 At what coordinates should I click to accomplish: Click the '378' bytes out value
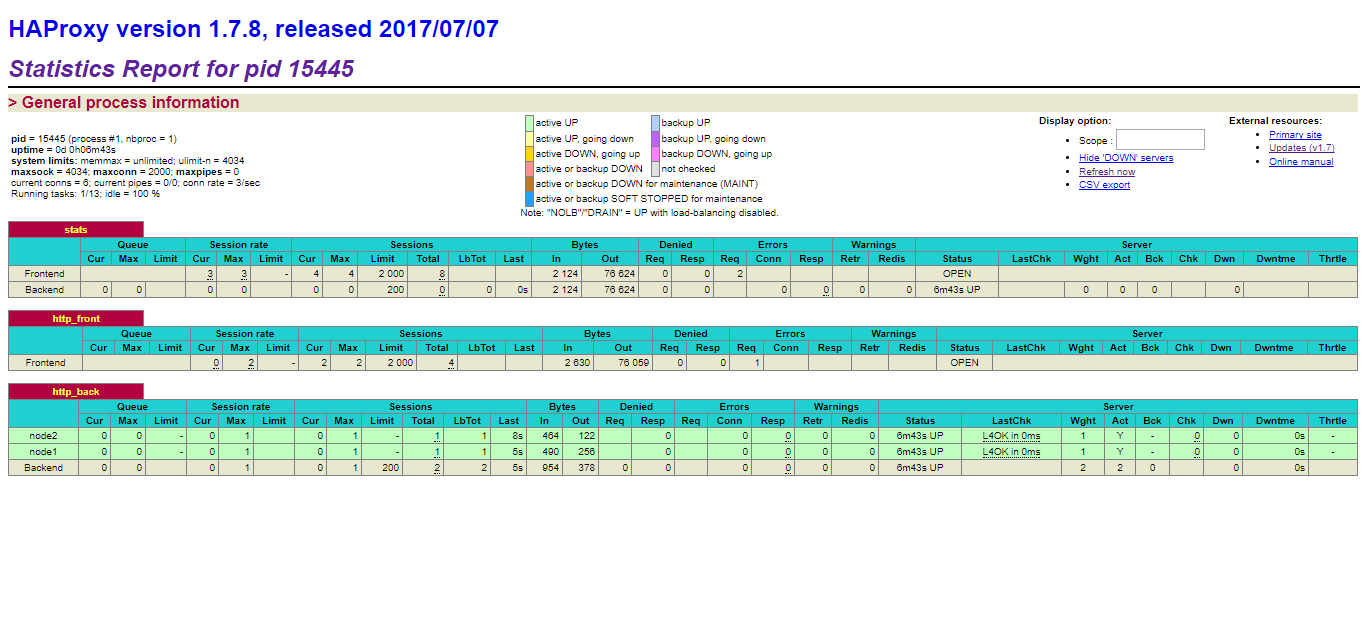point(586,468)
